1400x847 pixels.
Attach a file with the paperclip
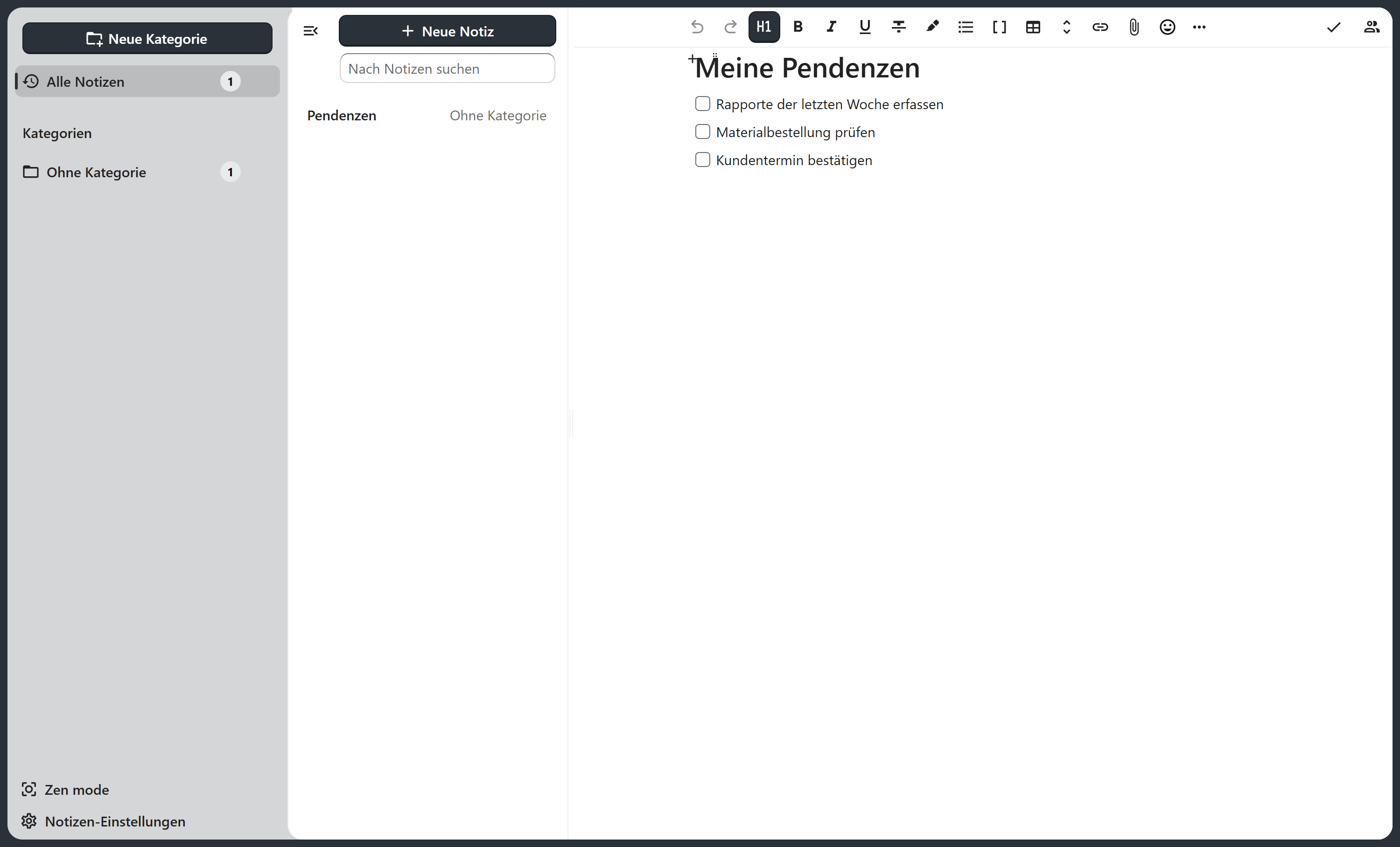1134,27
